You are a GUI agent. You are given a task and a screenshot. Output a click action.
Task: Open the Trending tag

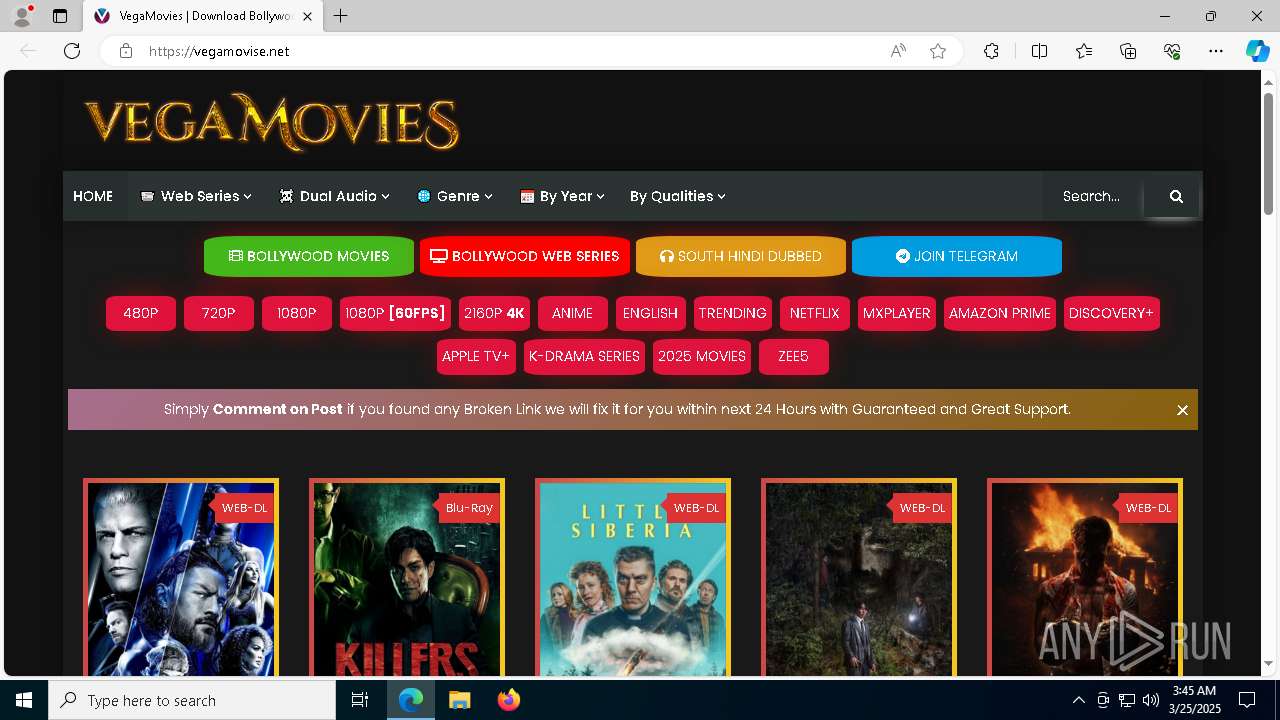733,313
